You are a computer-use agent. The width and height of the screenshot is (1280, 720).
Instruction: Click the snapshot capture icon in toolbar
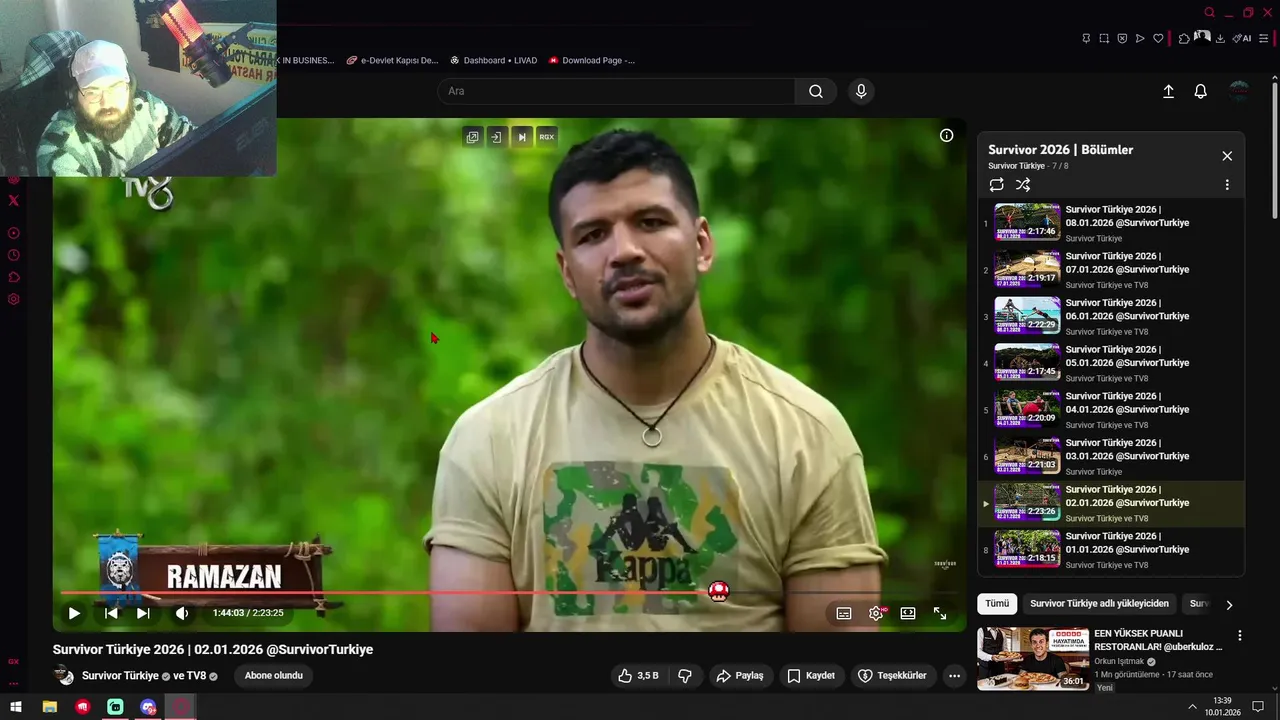pyautogui.click(x=1104, y=38)
